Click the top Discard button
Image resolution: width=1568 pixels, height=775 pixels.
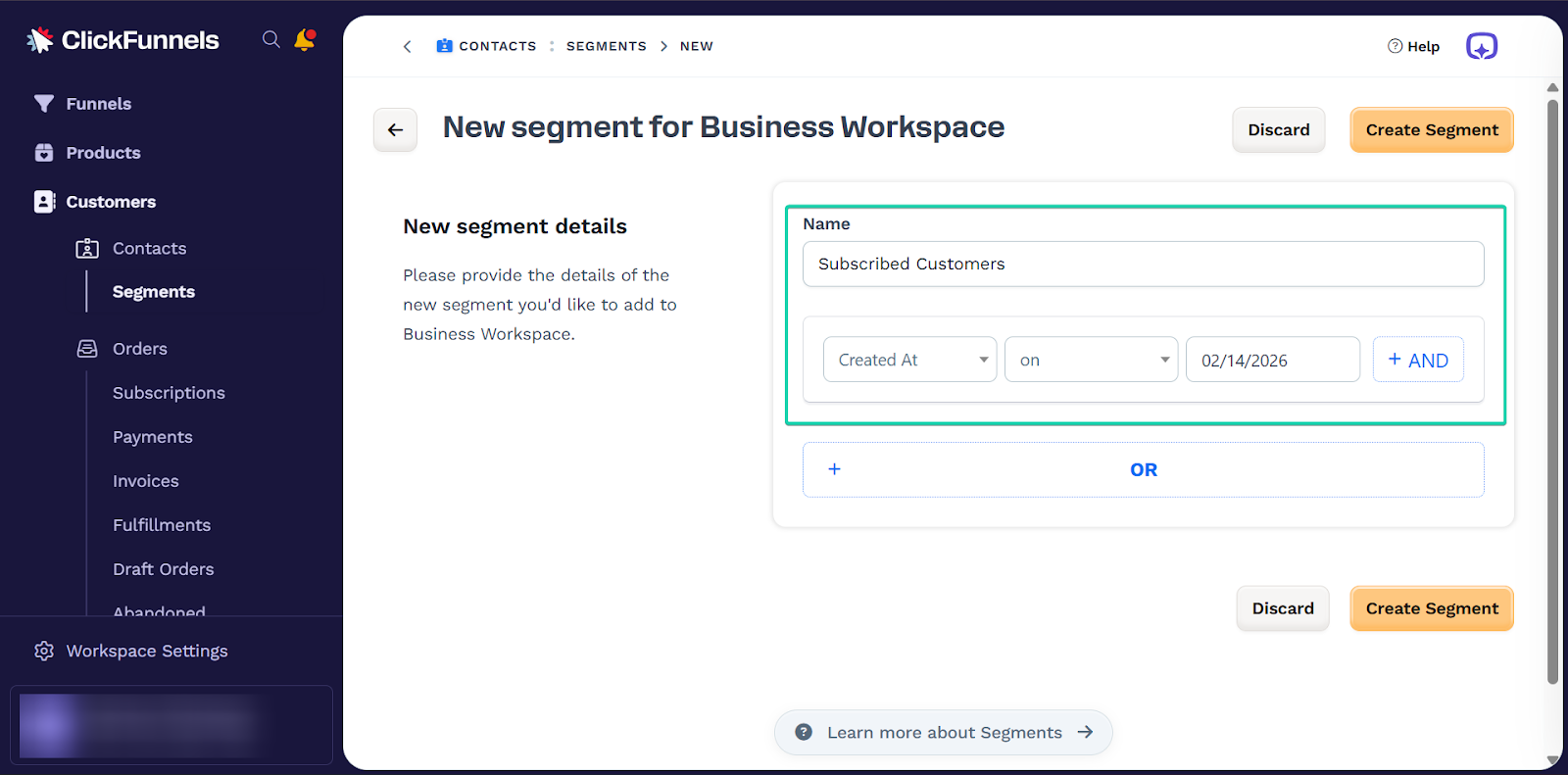click(1279, 129)
